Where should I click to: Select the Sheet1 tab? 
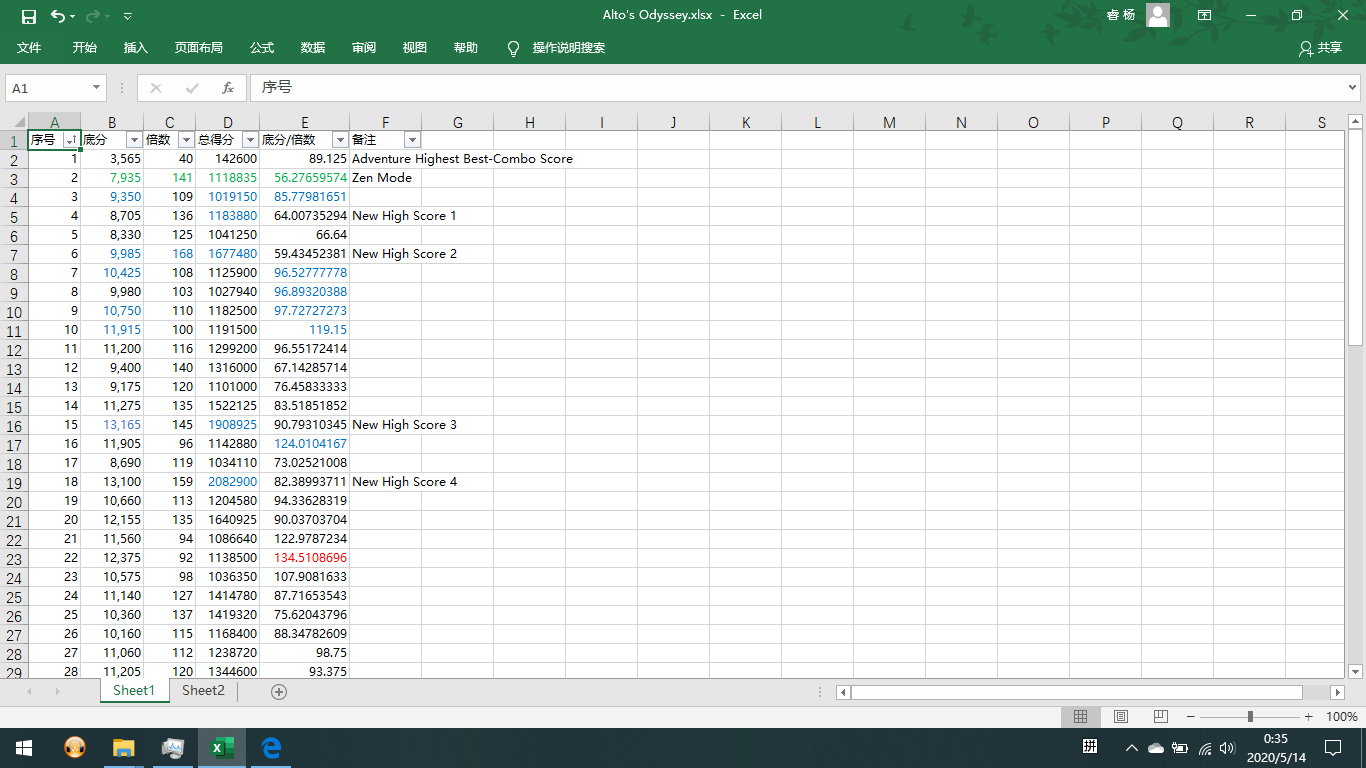tap(134, 691)
